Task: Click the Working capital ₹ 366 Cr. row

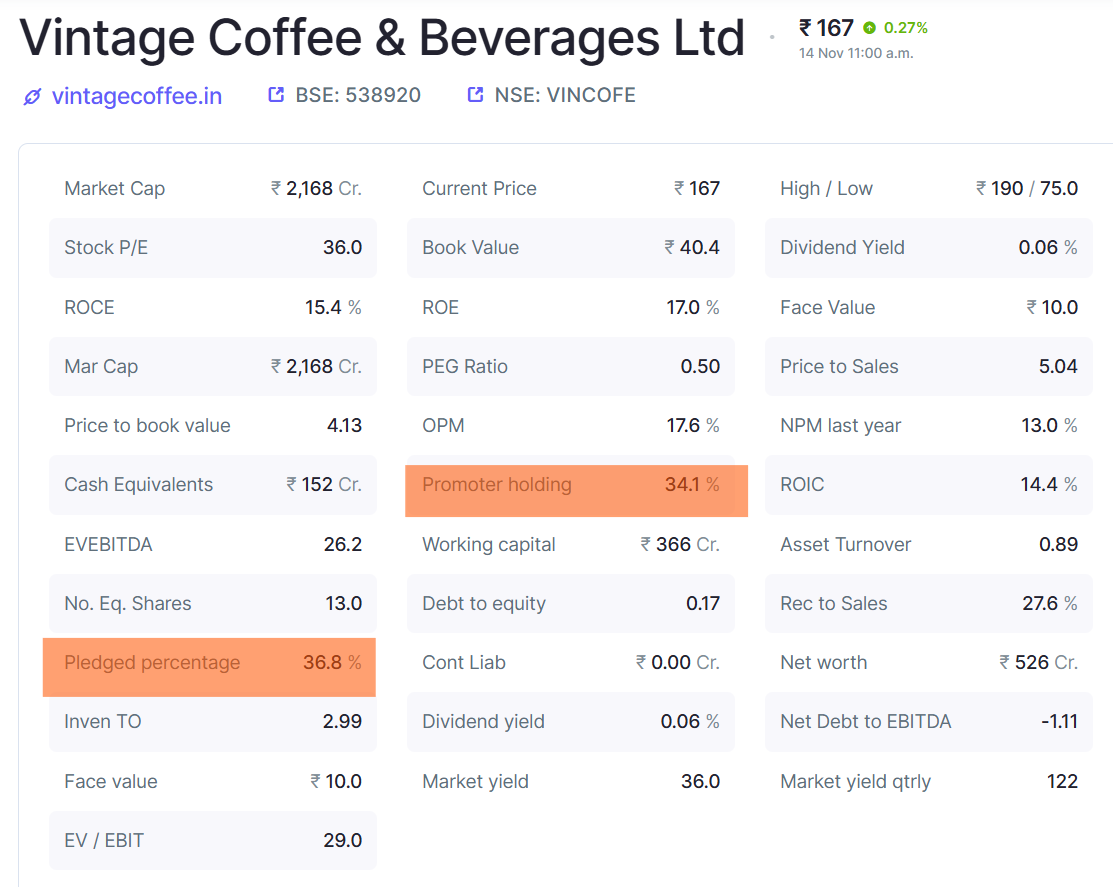Action: point(571,544)
